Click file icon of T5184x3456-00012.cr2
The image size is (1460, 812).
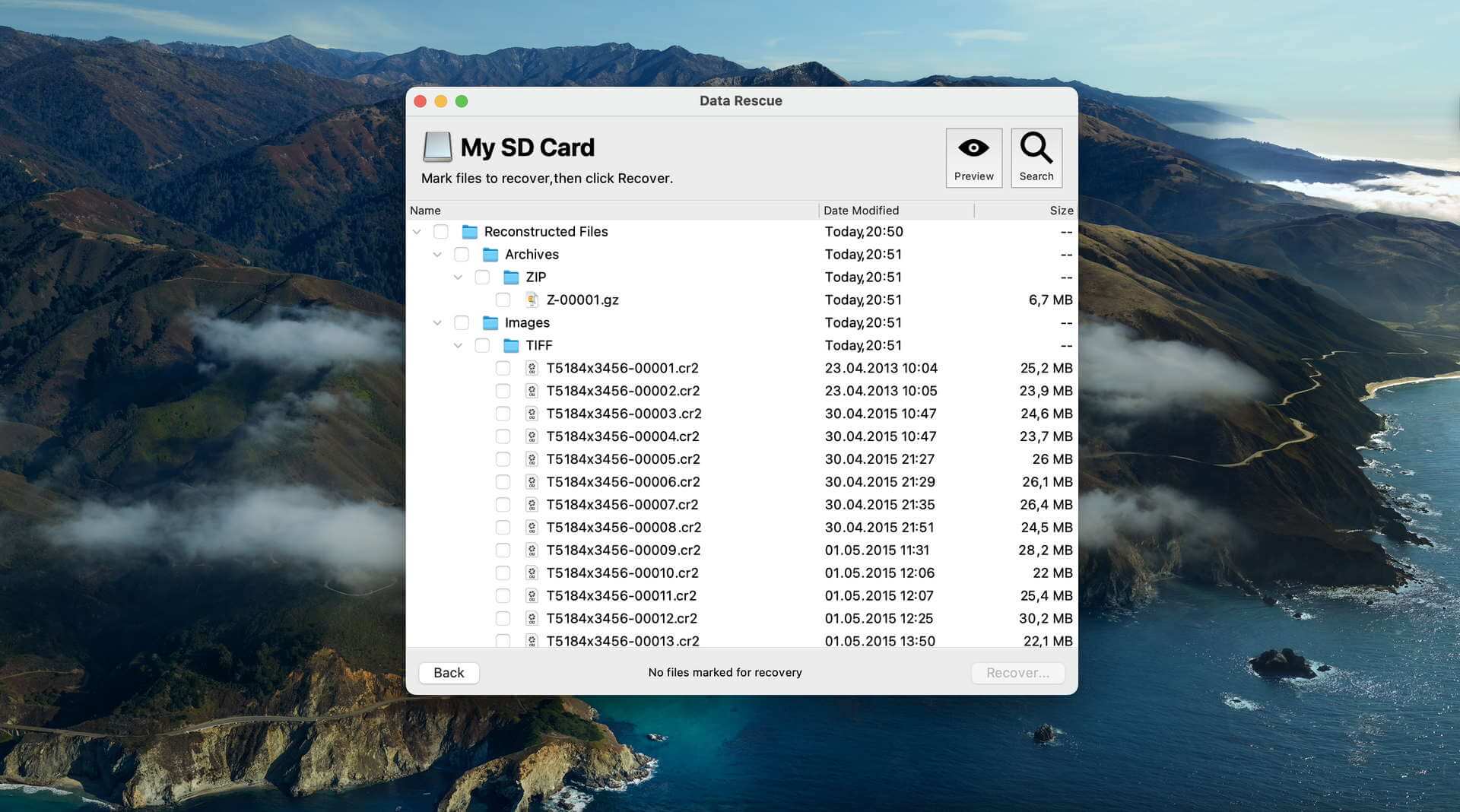click(x=532, y=619)
